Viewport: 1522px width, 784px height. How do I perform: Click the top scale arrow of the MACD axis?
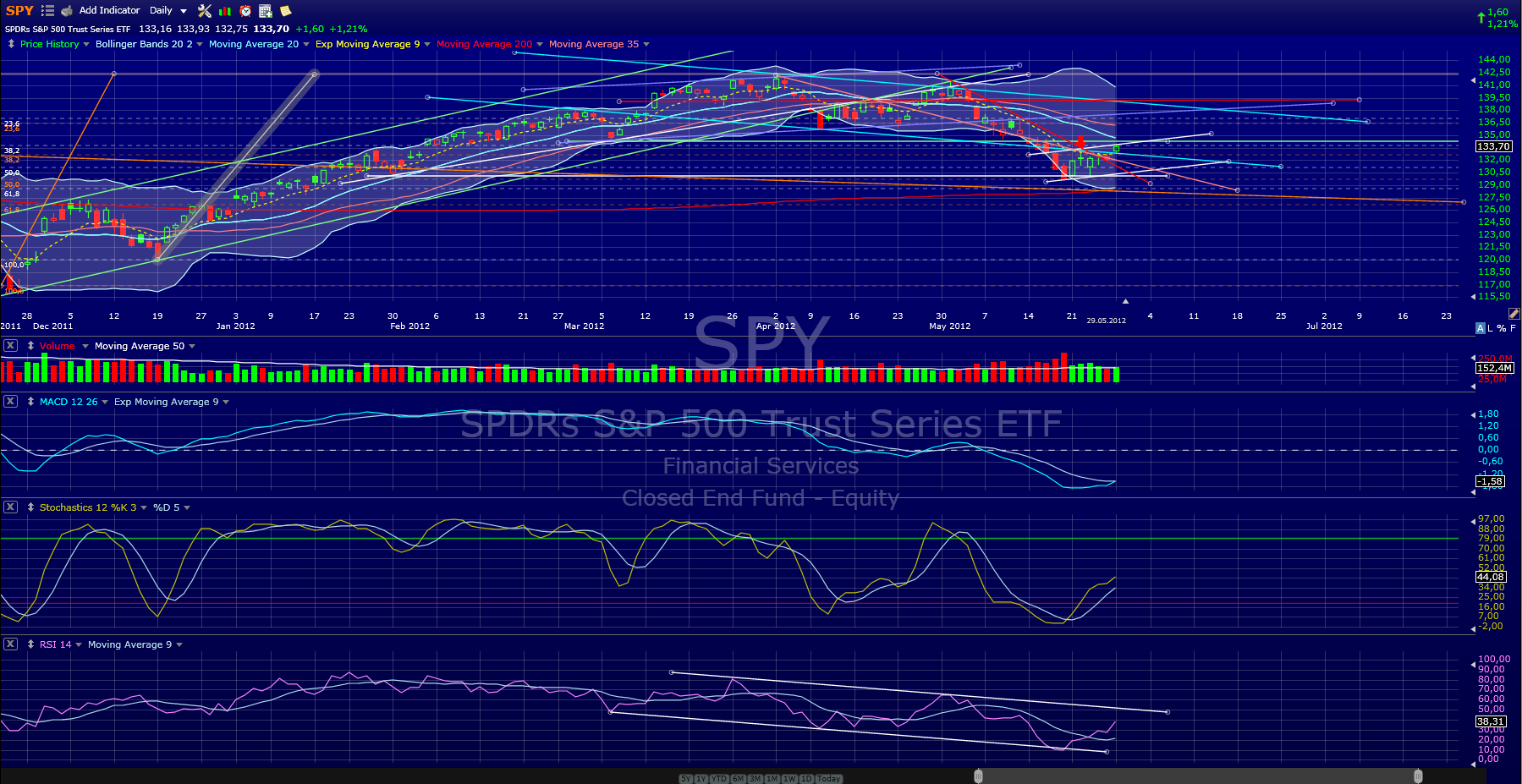point(1473,414)
